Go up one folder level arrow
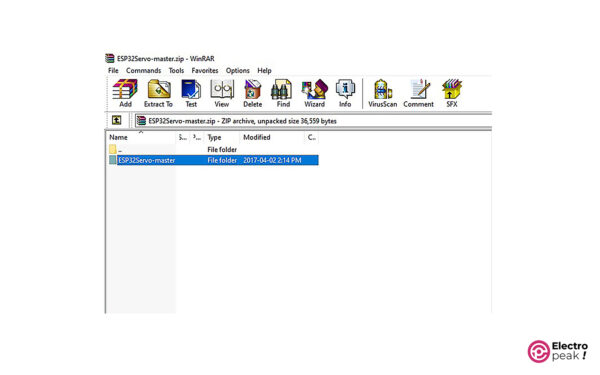The width and height of the screenshot is (600, 375). click(116, 121)
